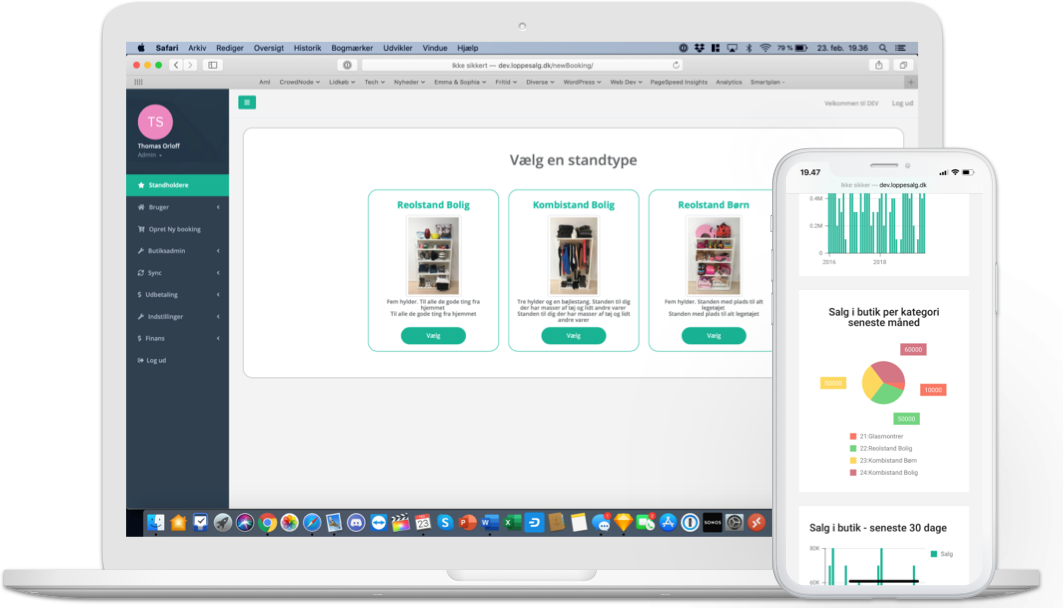Click the cart icon for Opret Ny booking

pyautogui.click(x=140, y=229)
